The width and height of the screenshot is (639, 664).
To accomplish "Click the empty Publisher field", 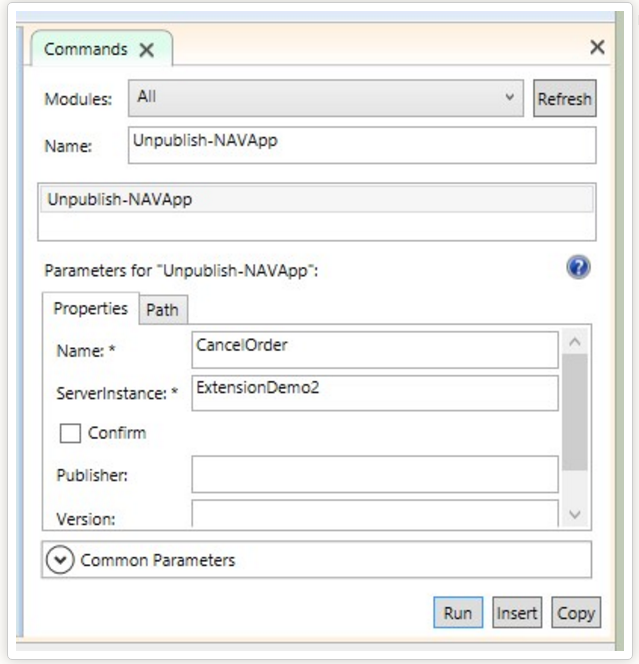I will 375,474.
